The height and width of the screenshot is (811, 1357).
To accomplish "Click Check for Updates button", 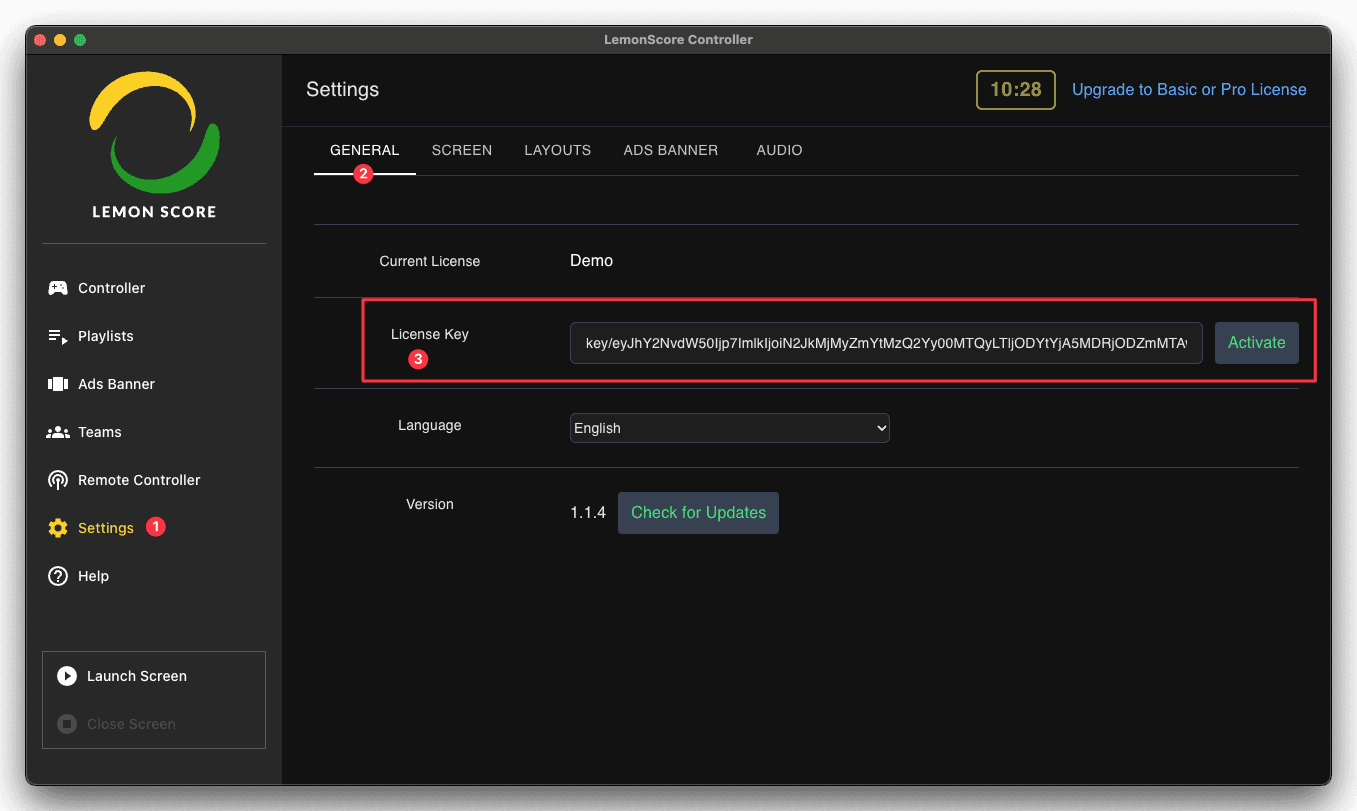I will (x=698, y=513).
